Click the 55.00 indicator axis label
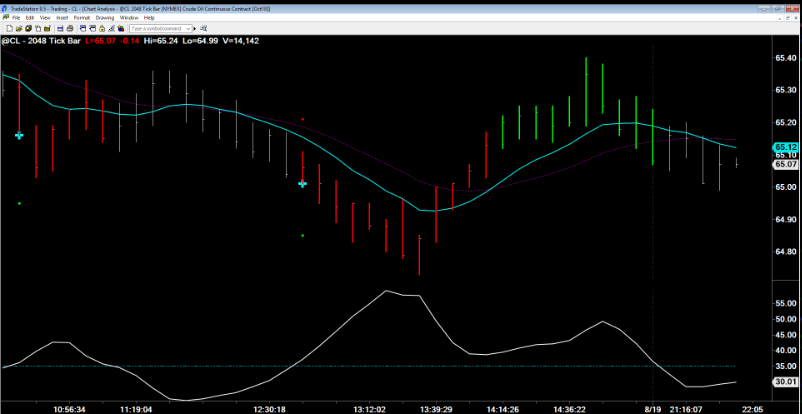802x414 pixels. tap(786, 303)
